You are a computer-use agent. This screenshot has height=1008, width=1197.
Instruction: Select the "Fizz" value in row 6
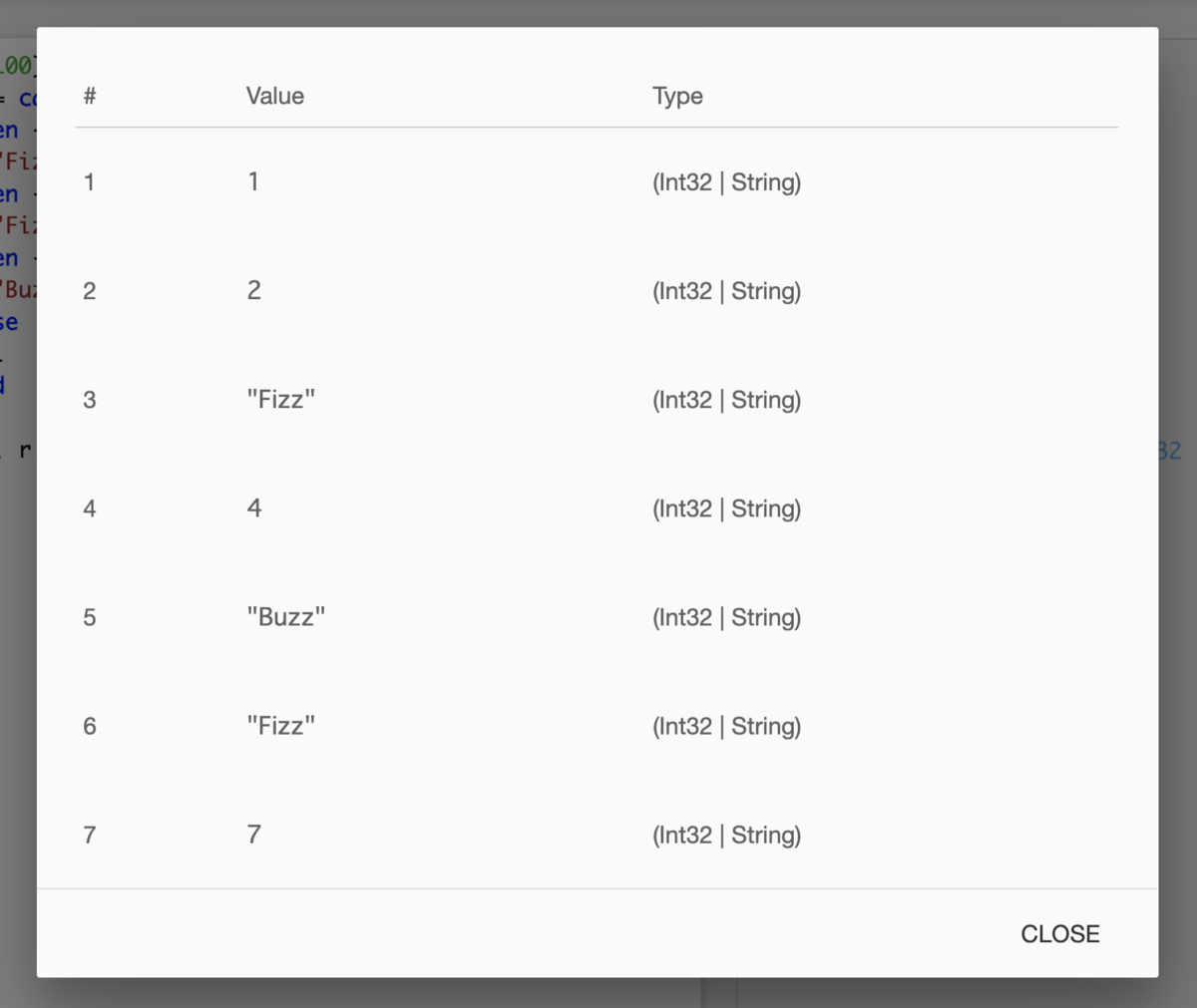click(281, 726)
